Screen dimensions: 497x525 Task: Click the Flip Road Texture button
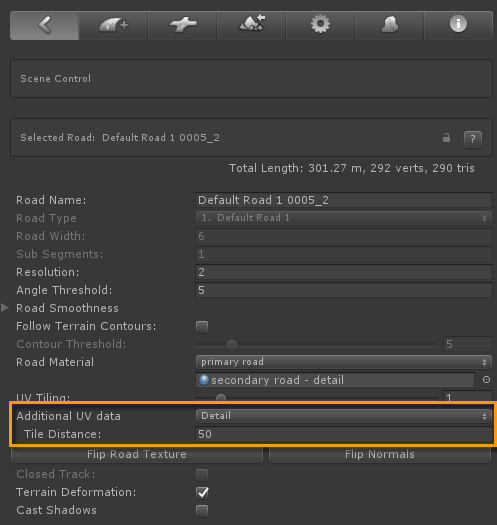click(x=137, y=454)
